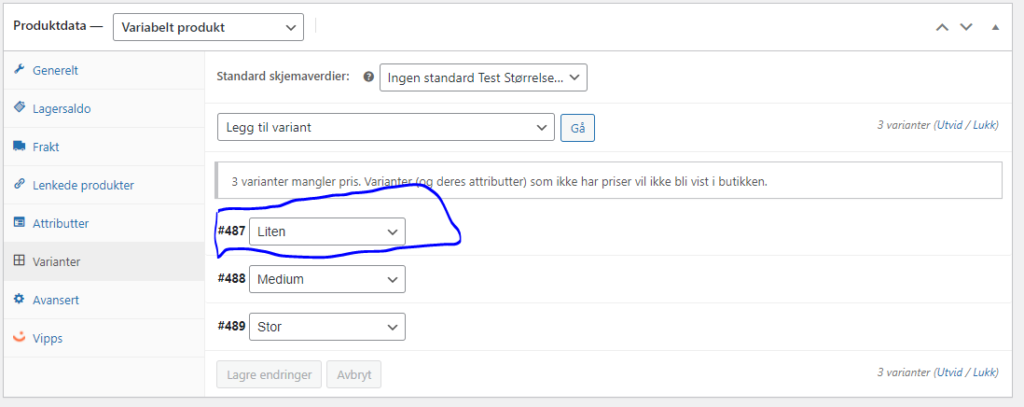The image size is (1024, 407).
Task: Click the Vipps smile icon
Action: (19, 338)
